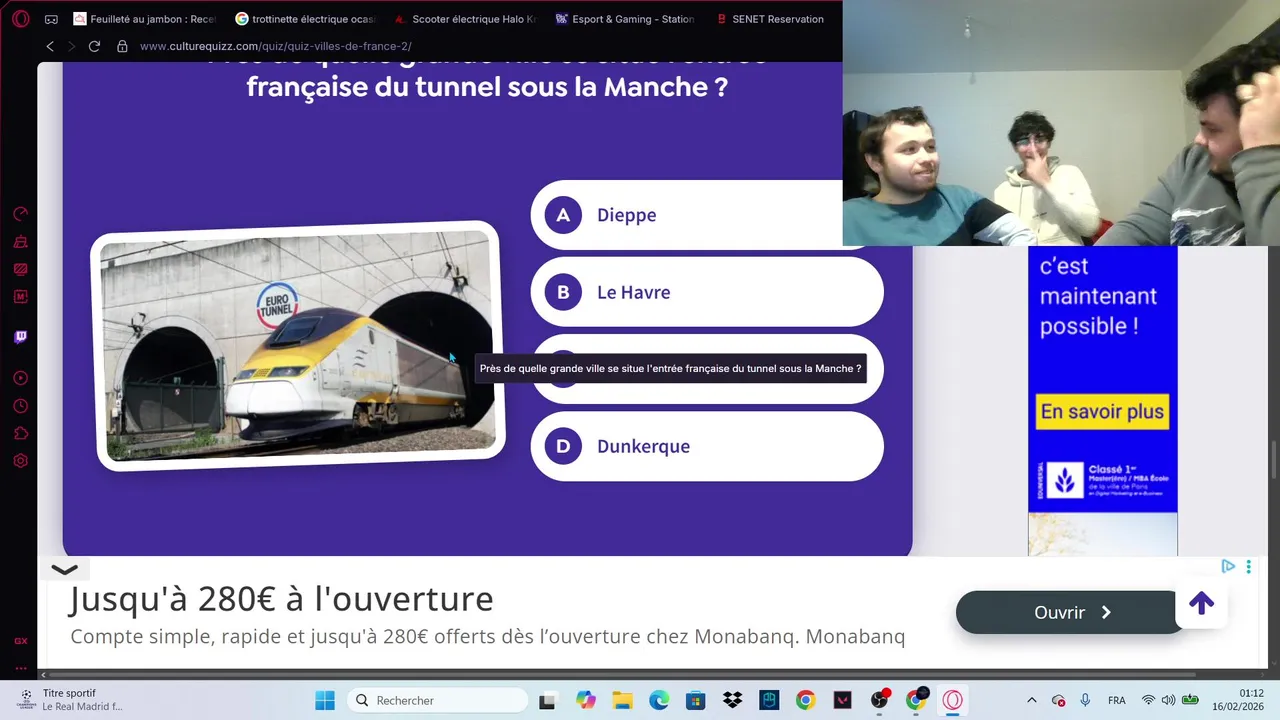Open the striped-screen sidebar icon
The height and width of the screenshot is (720, 1280).
coord(20,269)
